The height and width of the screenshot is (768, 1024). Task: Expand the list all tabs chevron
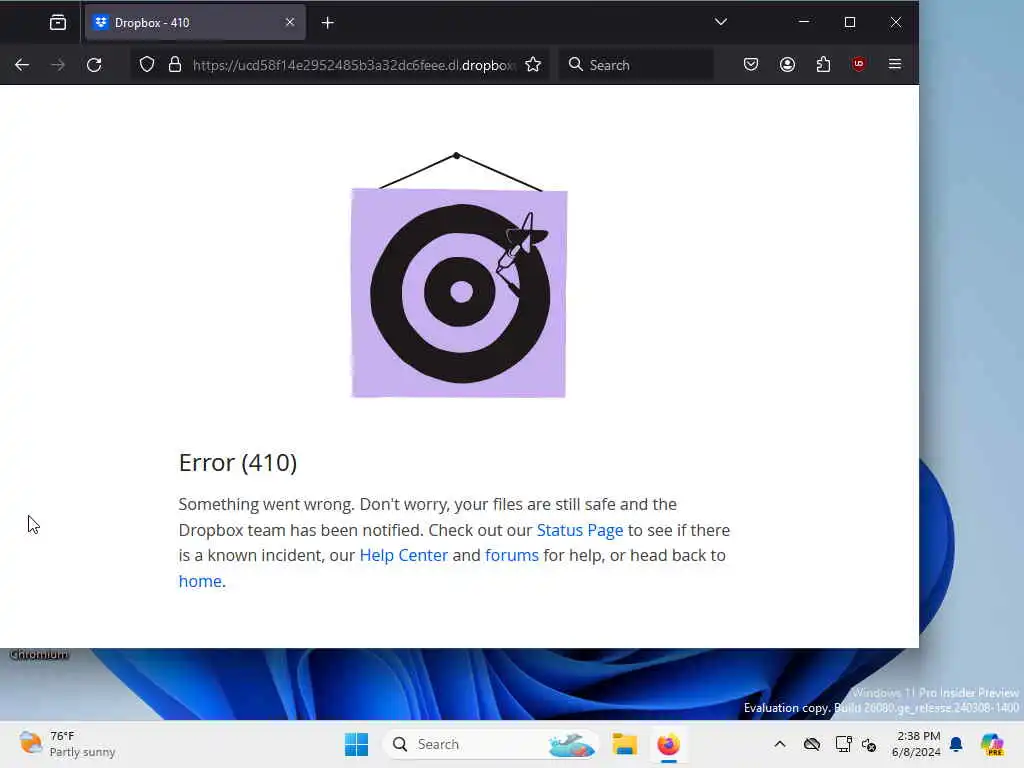[720, 22]
